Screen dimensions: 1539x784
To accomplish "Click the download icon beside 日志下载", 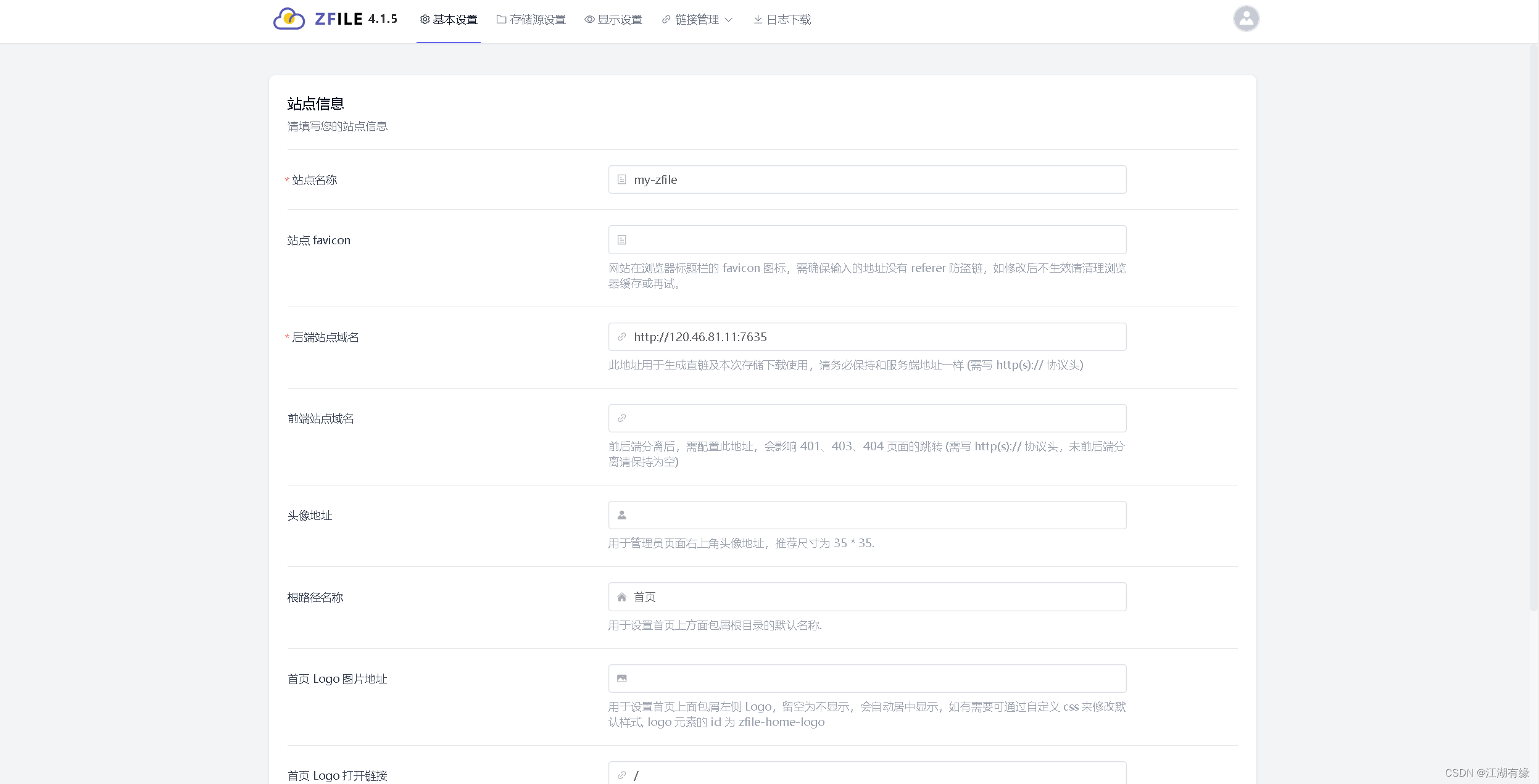I will tap(758, 20).
